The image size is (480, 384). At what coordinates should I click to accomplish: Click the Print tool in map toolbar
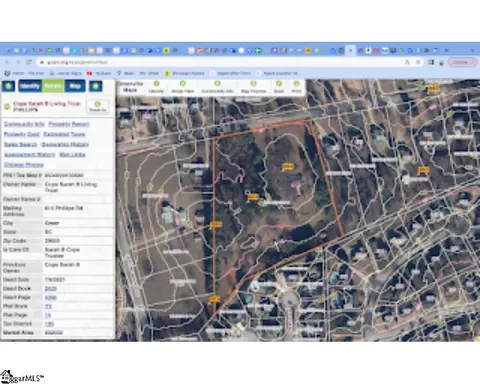(296, 87)
